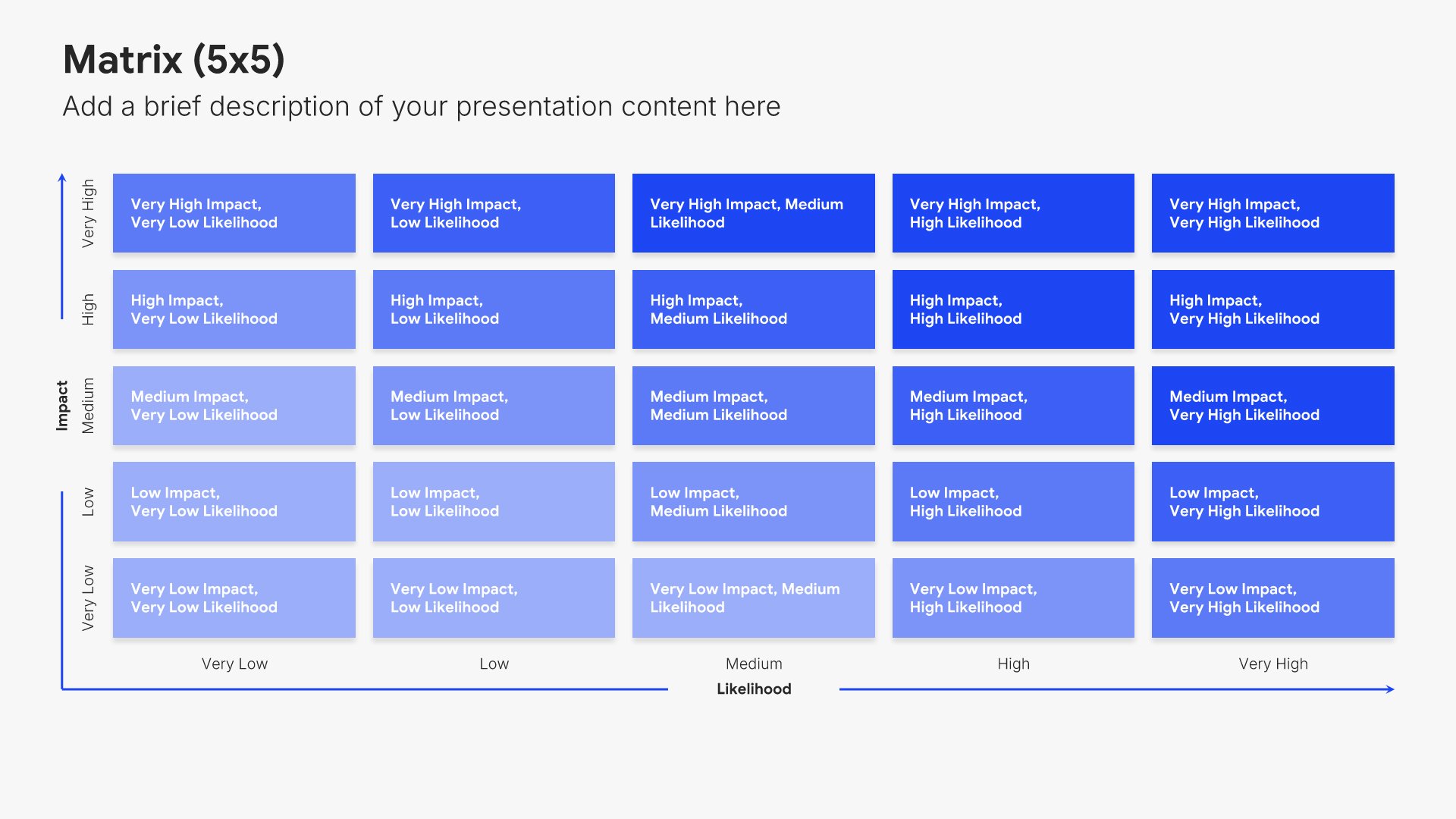
Task: Click the vertical 'Very Low' label beside the bottom row
Action: point(89,598)
